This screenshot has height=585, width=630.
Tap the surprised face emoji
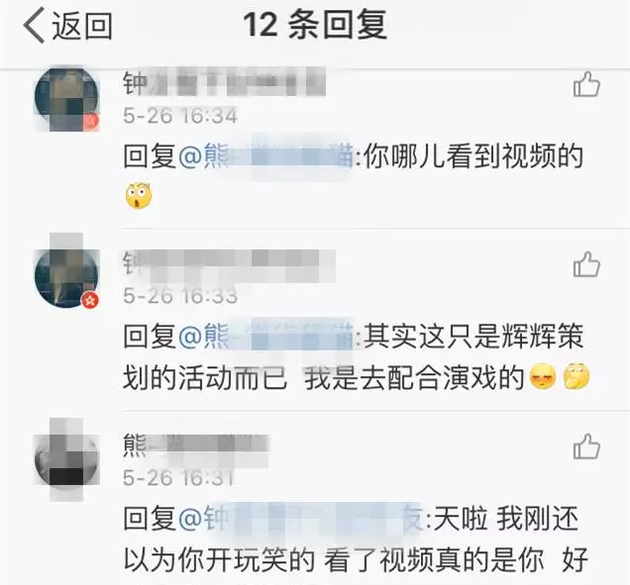139,196
